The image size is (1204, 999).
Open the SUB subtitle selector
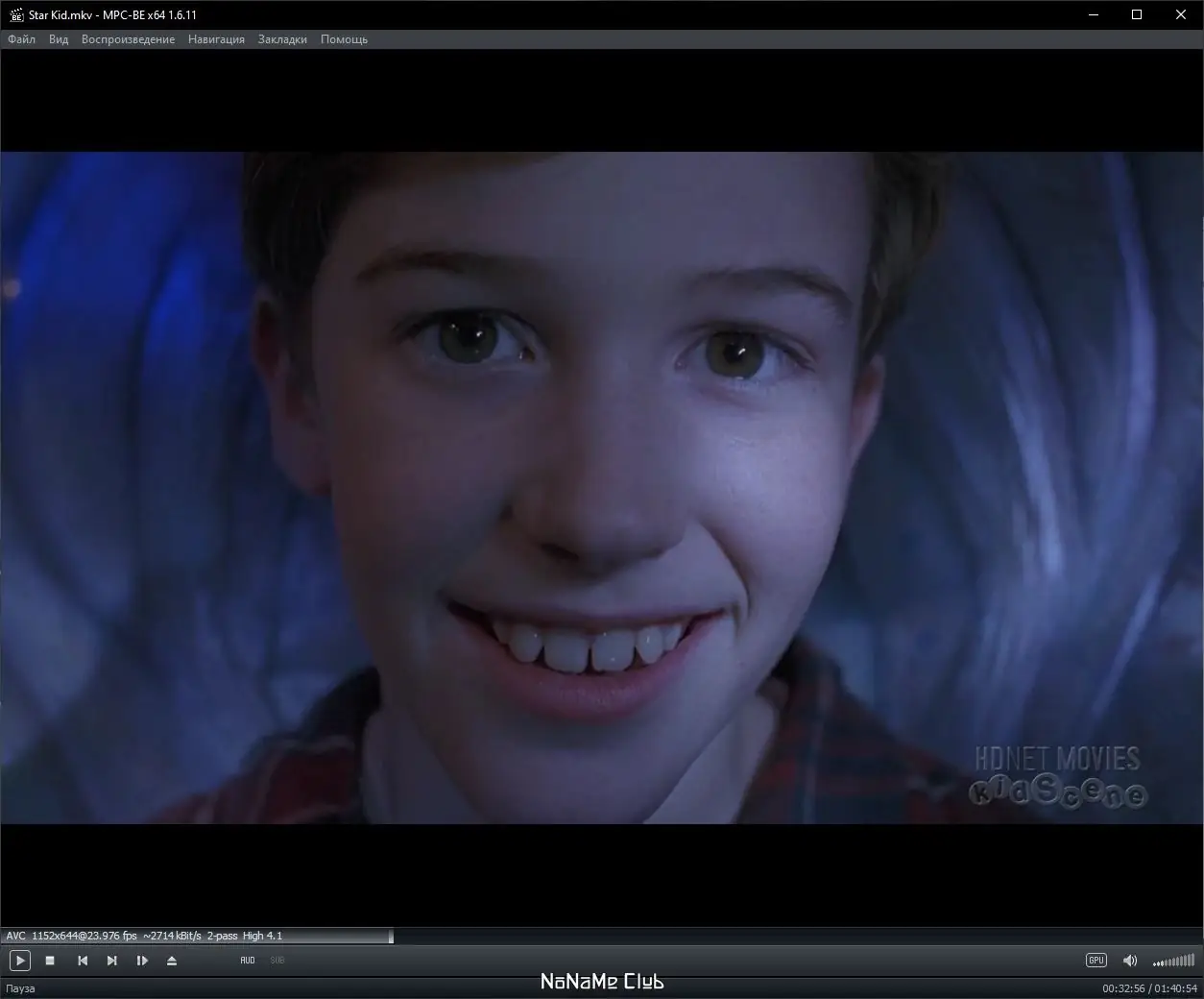[277, 960]
